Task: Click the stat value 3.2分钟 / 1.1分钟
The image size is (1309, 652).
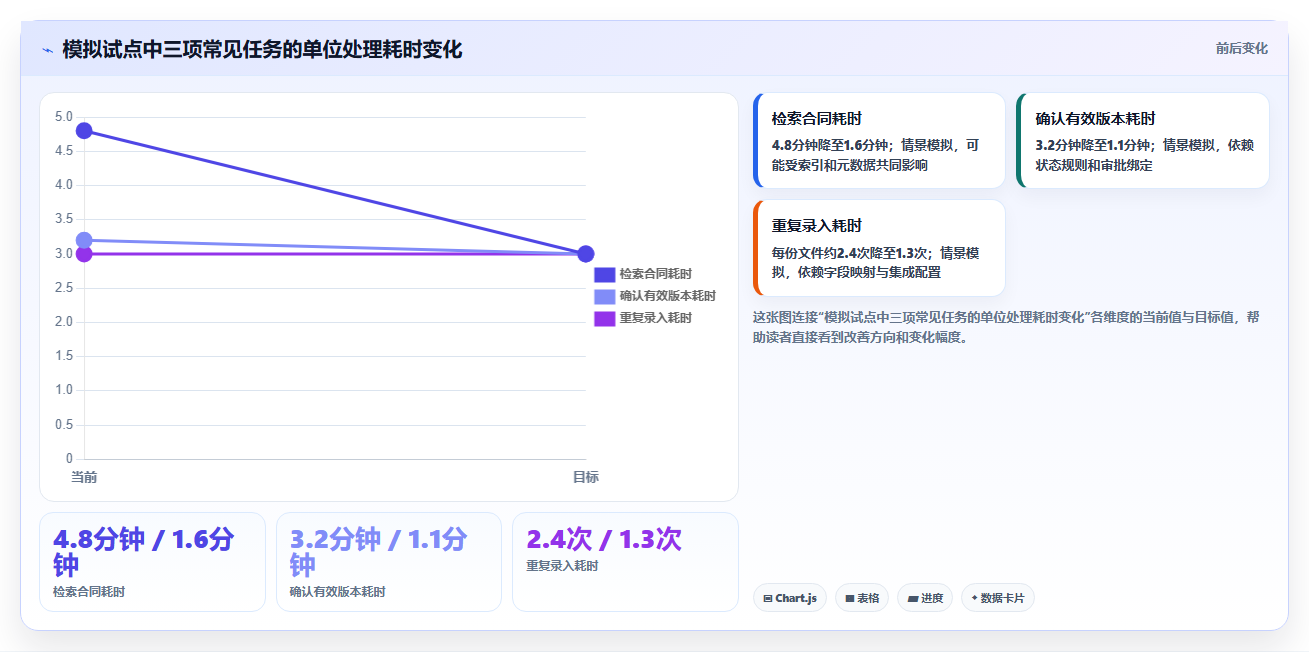Action: (379, 552)
